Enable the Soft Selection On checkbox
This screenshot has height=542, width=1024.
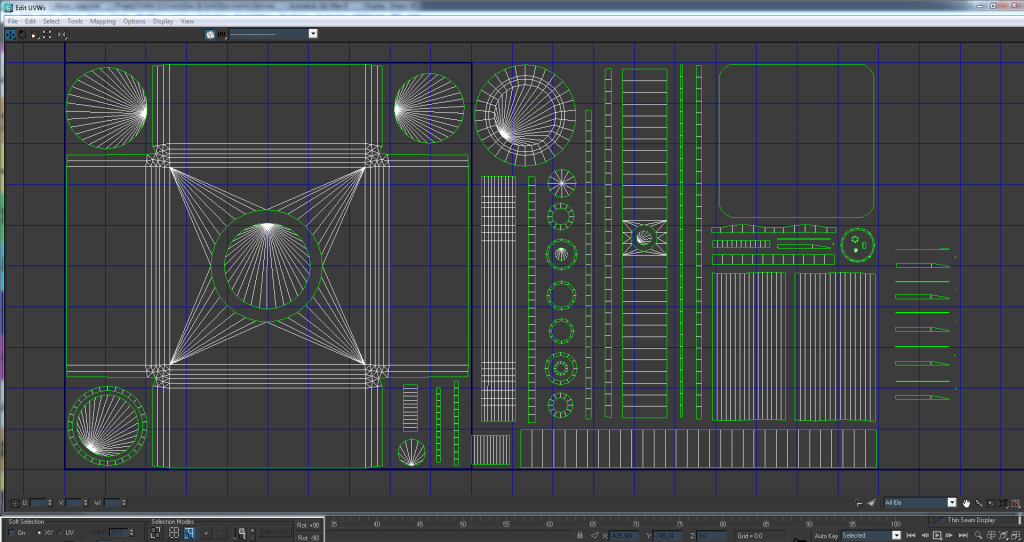12,533
